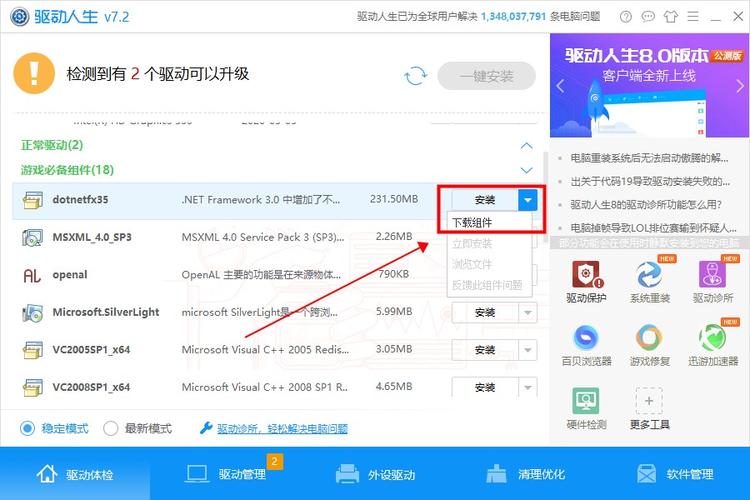Click the openal AL icon
This screenshot has height=500, width=750.
click(32, 275)
